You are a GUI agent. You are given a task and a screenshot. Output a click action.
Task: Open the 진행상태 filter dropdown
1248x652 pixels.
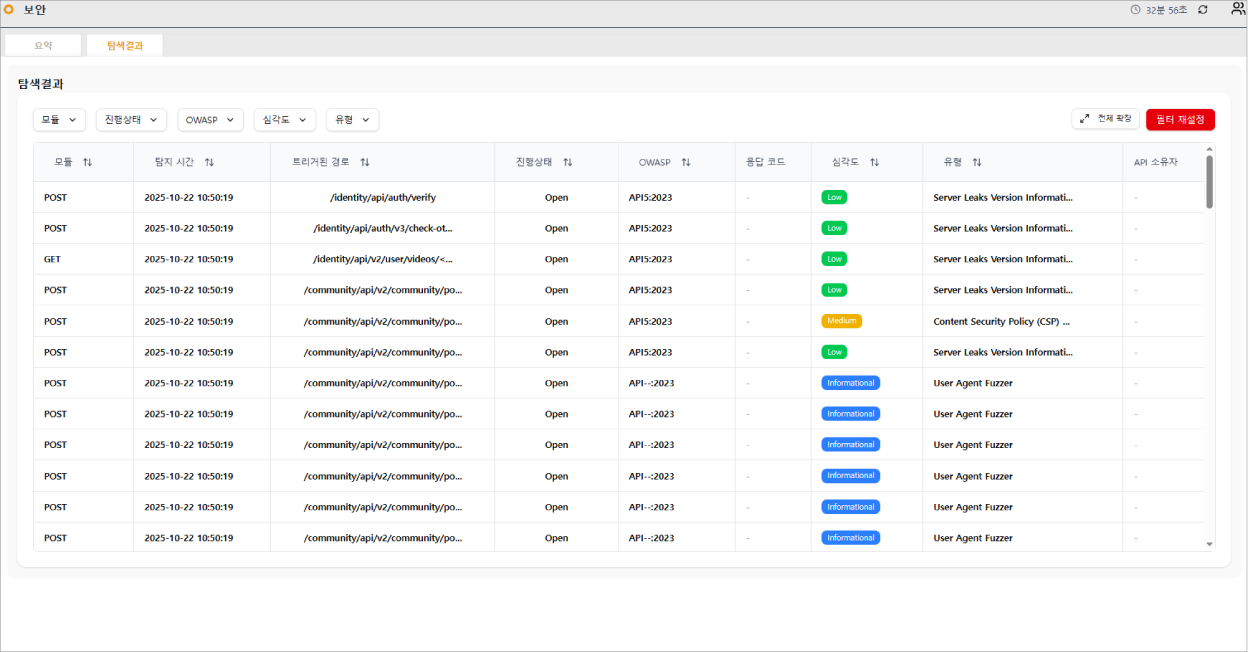(131, 120)
